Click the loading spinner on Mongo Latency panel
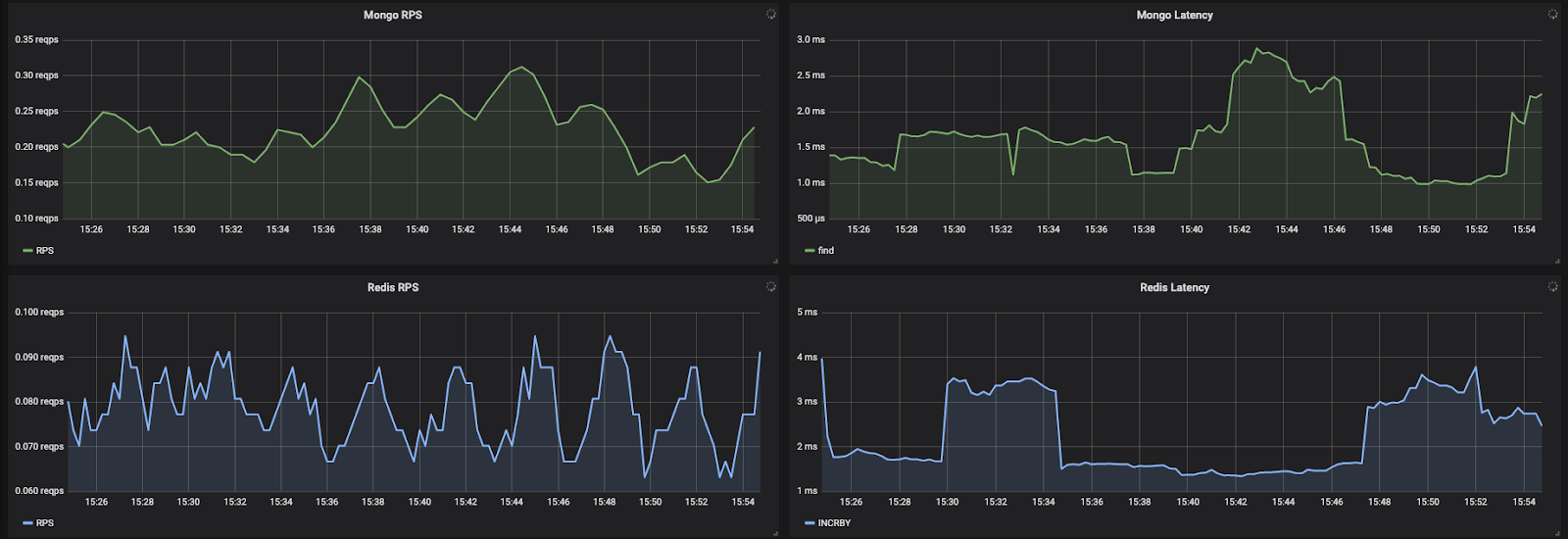 [1552, 15]
